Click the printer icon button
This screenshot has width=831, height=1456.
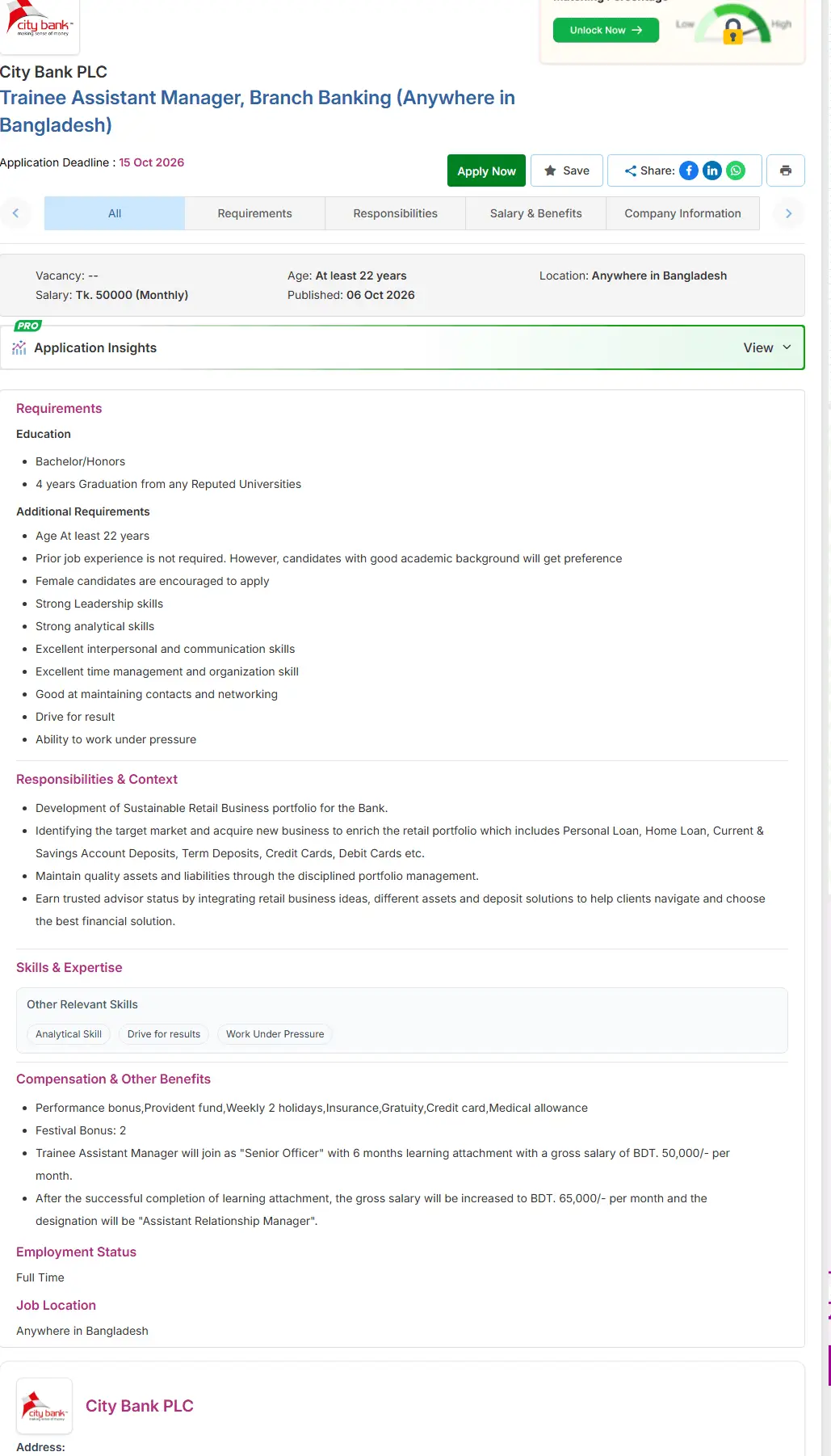click(x=786, y=170)
